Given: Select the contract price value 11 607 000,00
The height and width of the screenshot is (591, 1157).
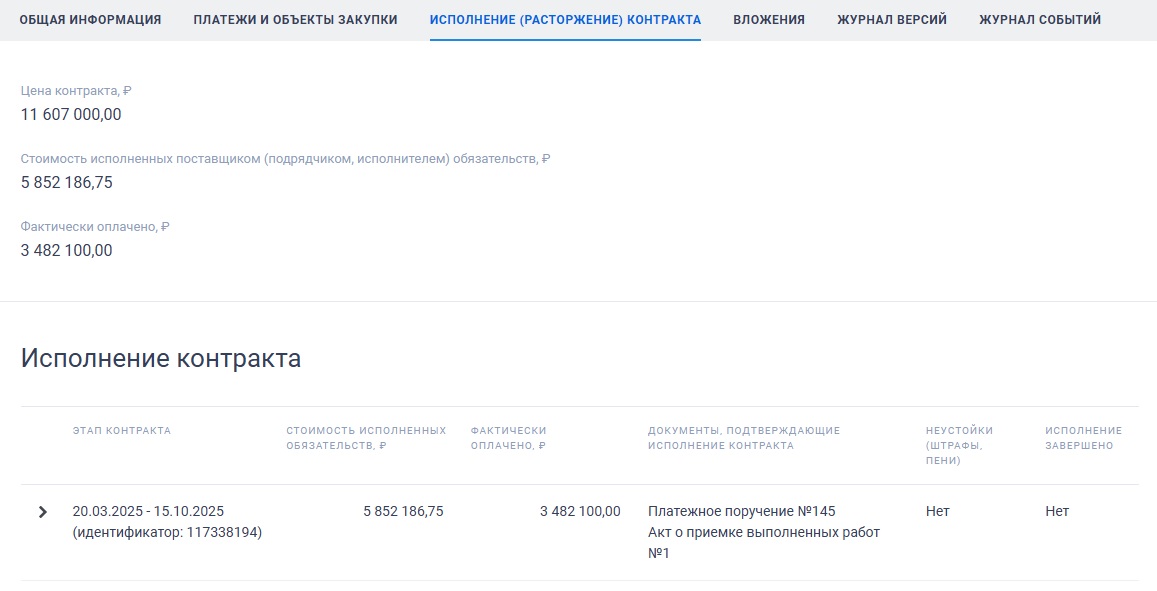Looking at the screenshot, I should coord(72,114).
